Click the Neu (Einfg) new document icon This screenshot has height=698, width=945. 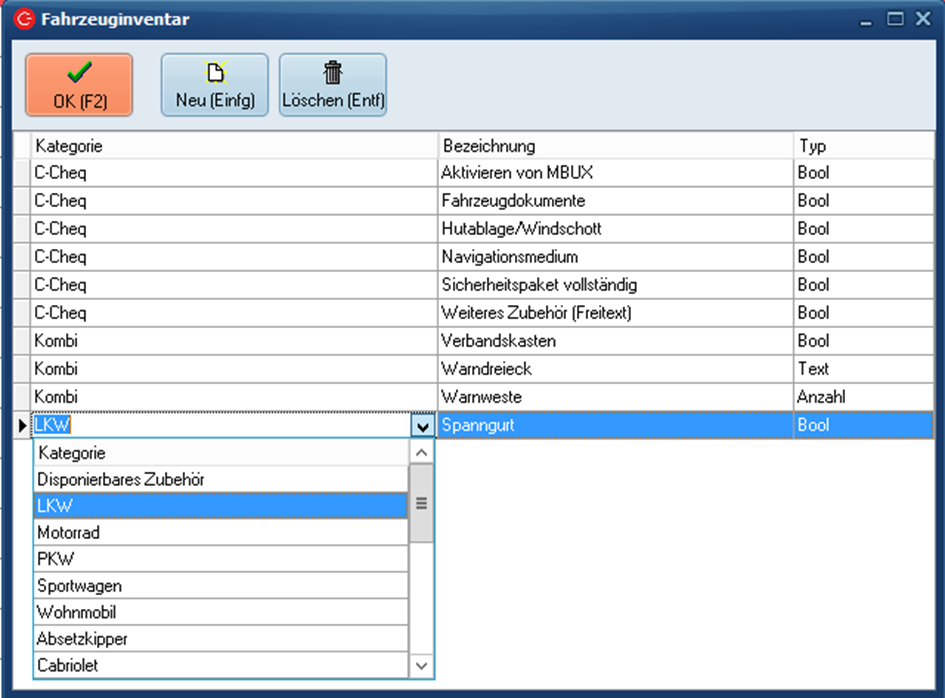pos(215,73)
